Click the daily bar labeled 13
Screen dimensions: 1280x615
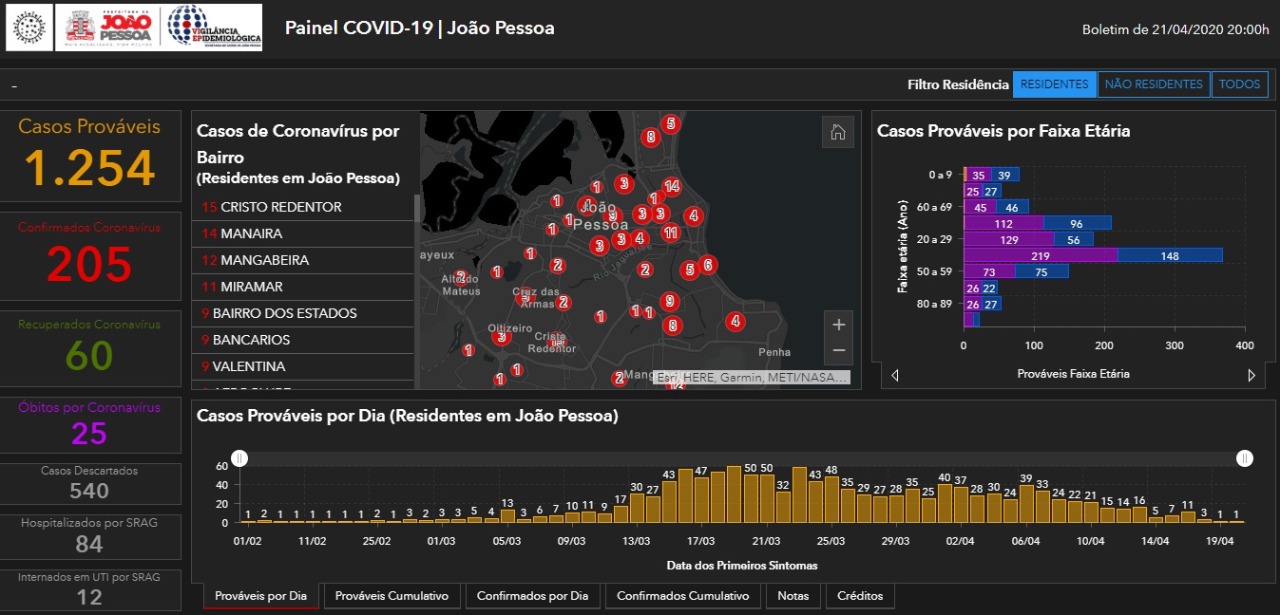pos(507,516)
